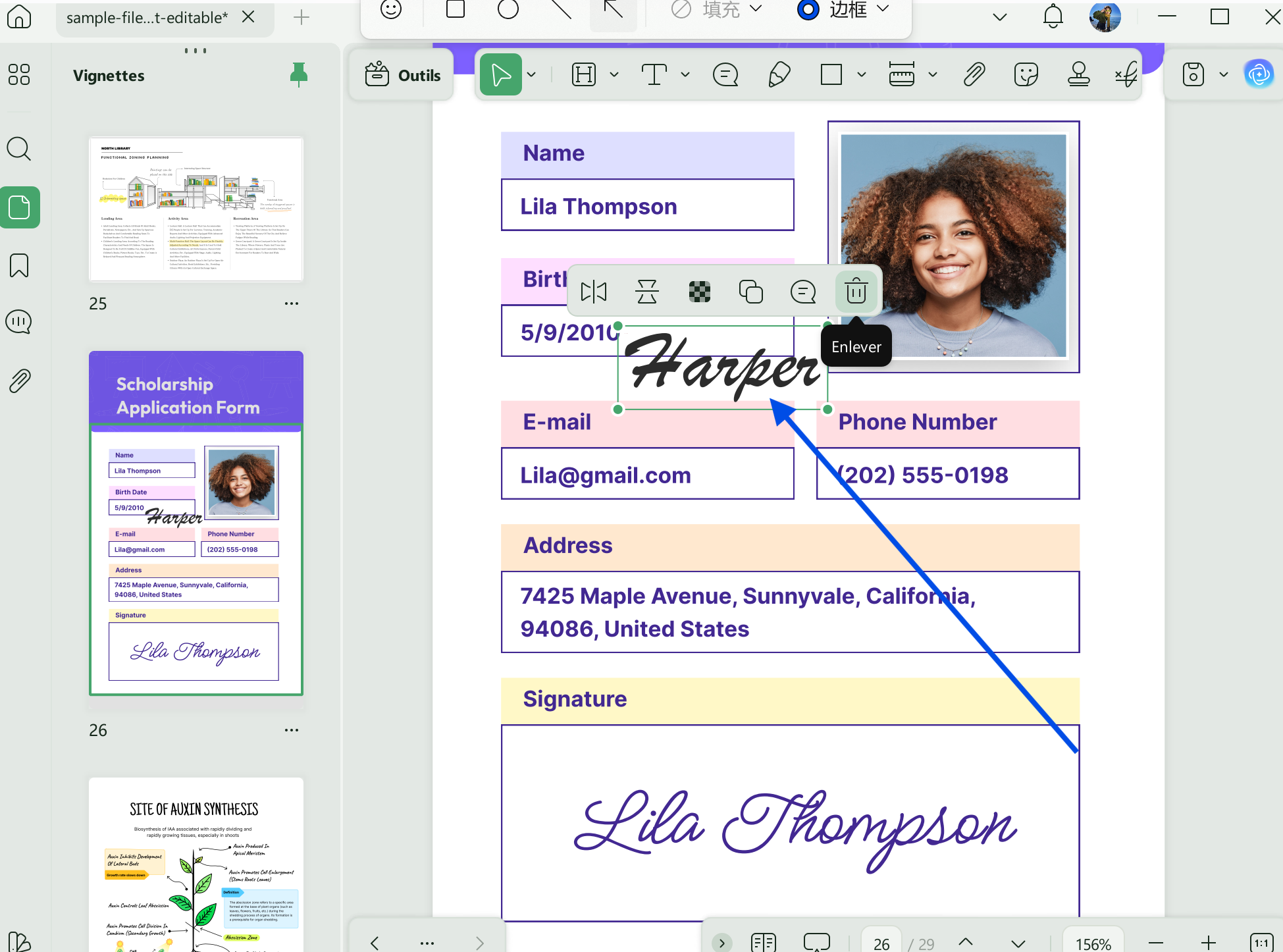Open the 填充 fill color dropdown

coord(756,9)
